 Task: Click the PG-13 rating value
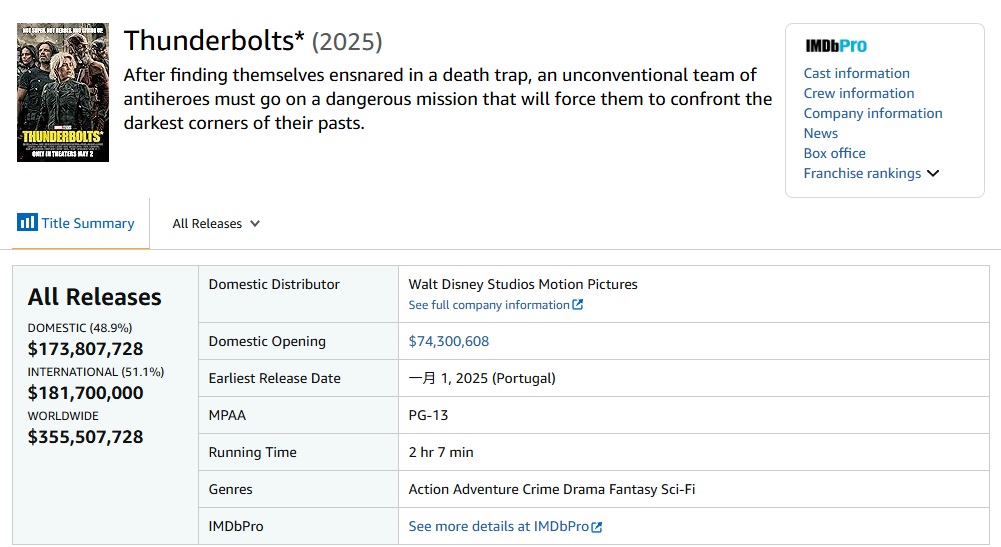[428, 416]
